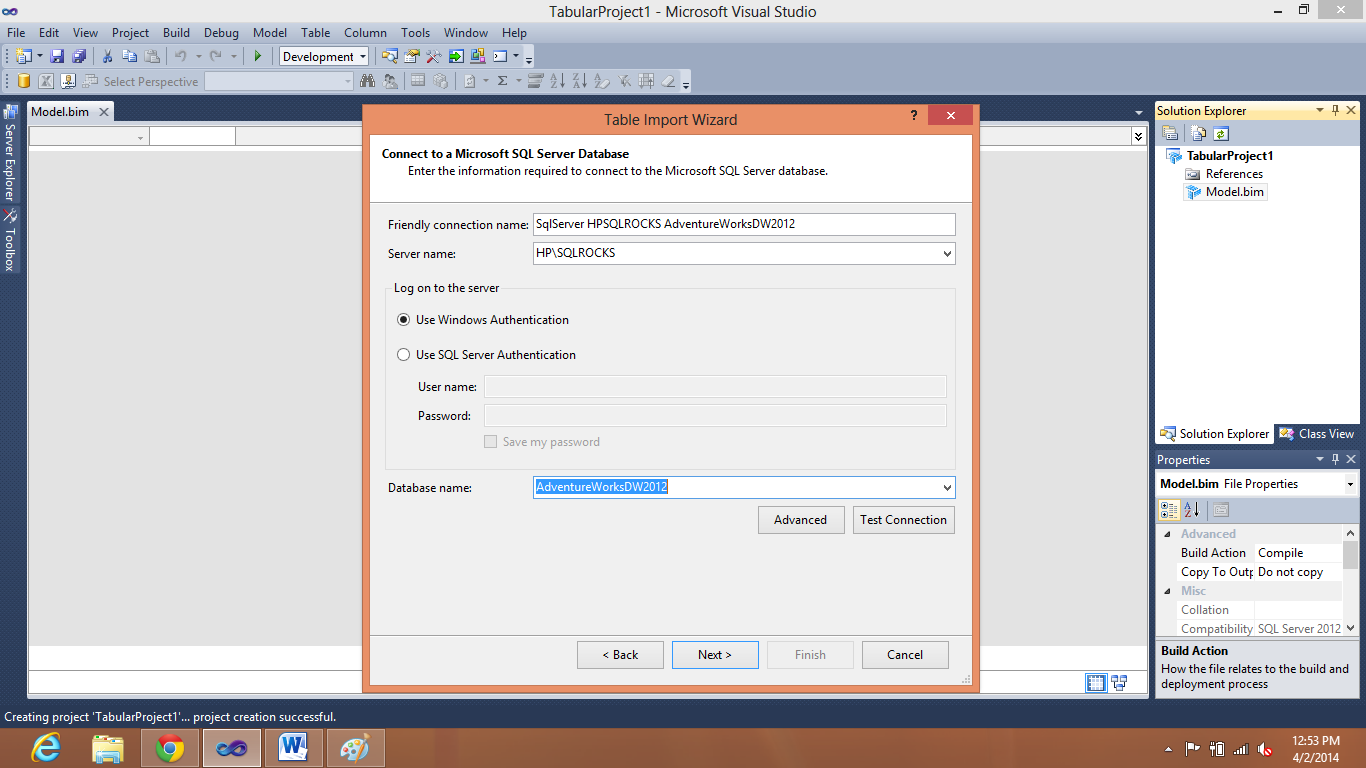Open Solution Explorer window position menu arrow
Screen dimensions: 1366x768
pos(1320,110)
